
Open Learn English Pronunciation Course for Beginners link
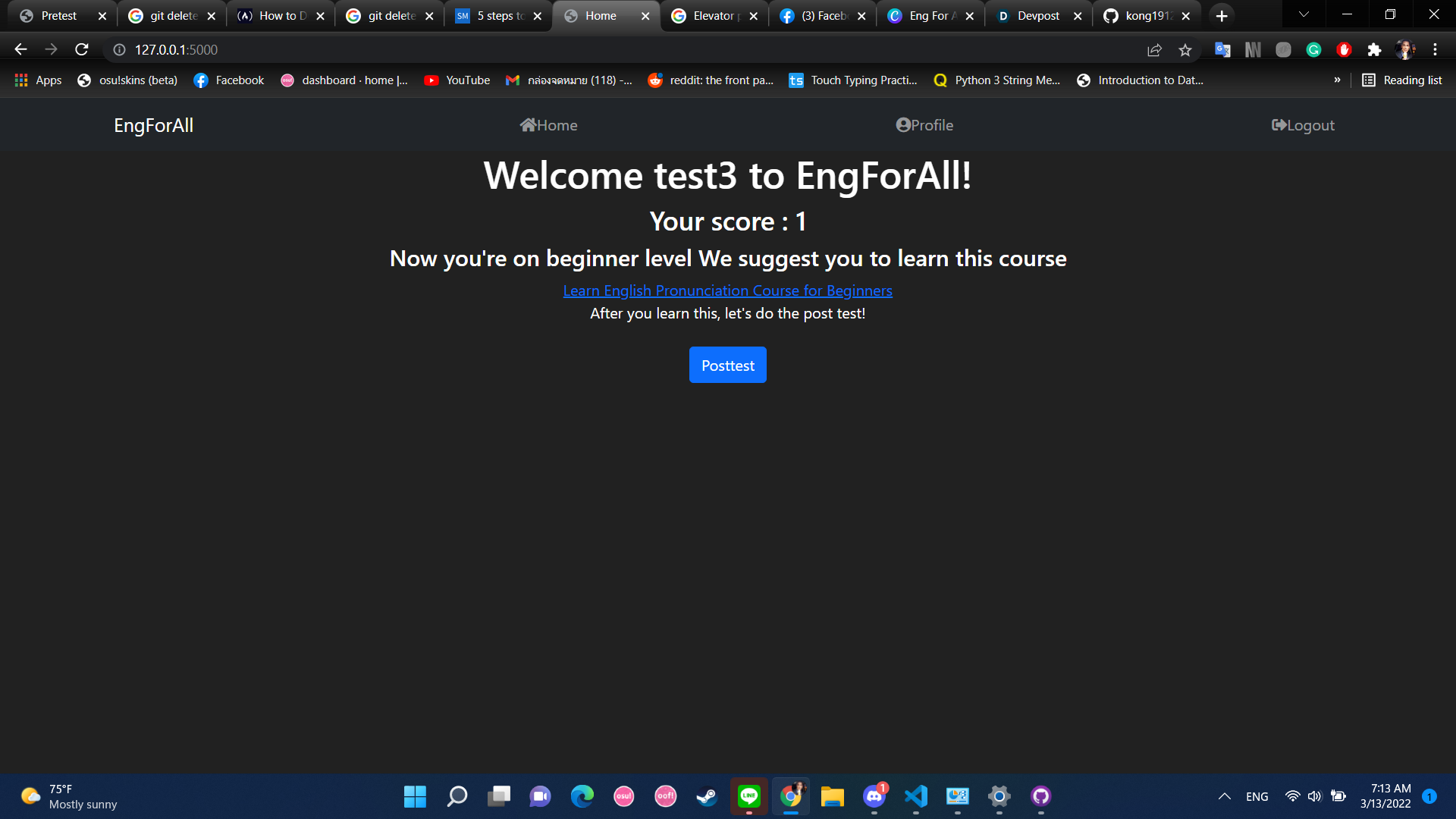[727, 290]
